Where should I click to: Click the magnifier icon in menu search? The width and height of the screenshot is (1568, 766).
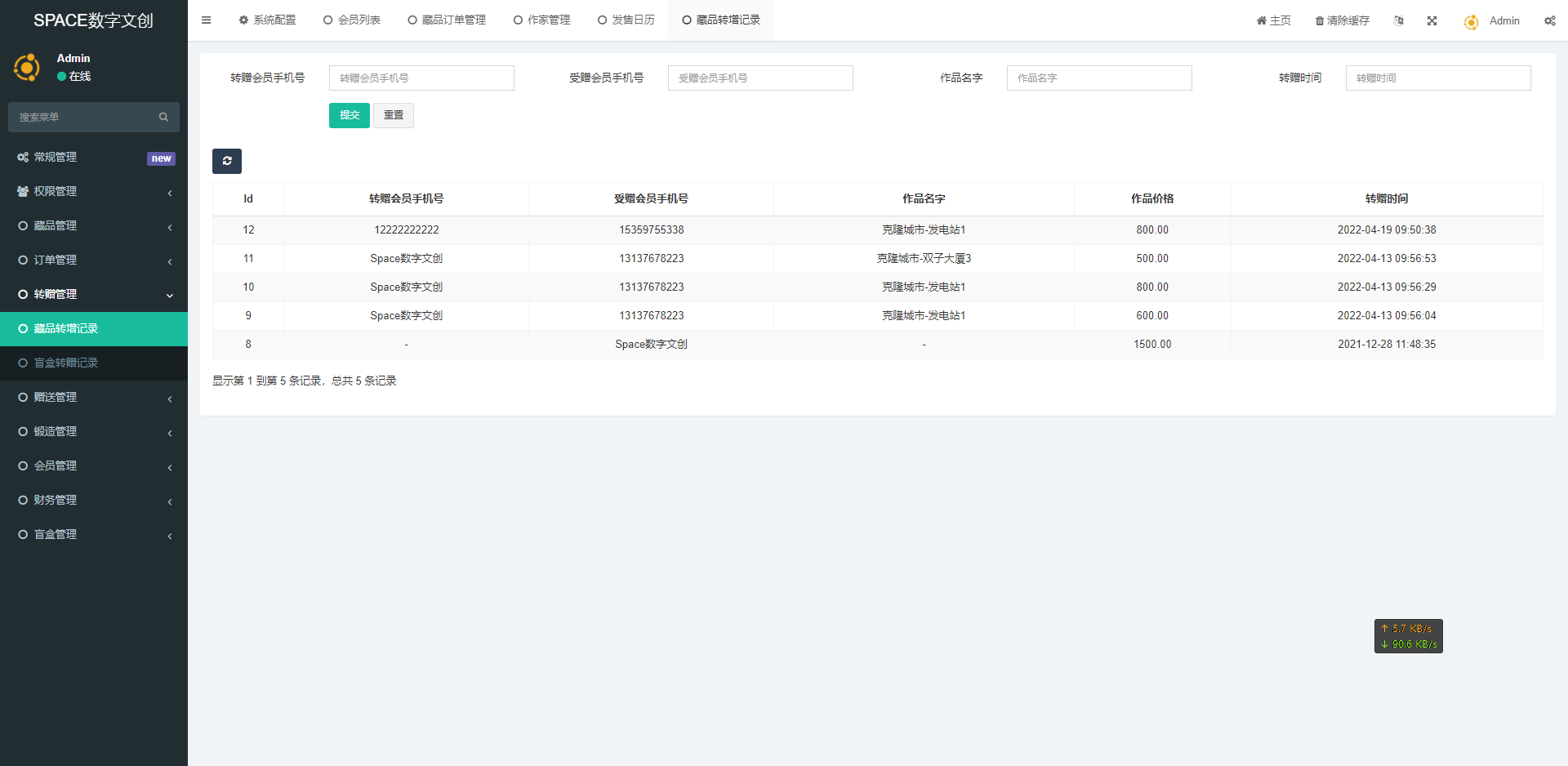[163, 117]
